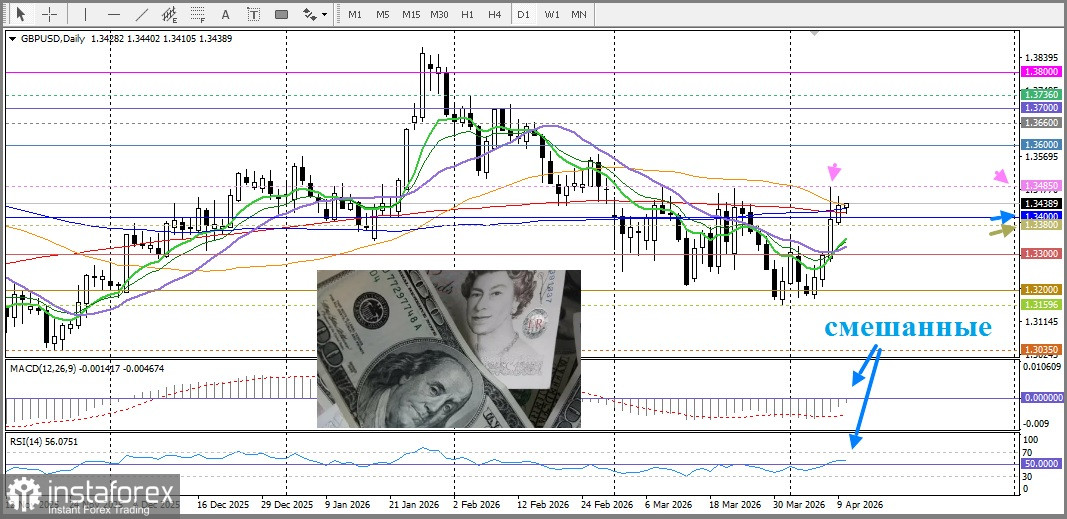Click the 16 Dec 2025 date label
Screen dimensions: 1067x519
point(223,505)
